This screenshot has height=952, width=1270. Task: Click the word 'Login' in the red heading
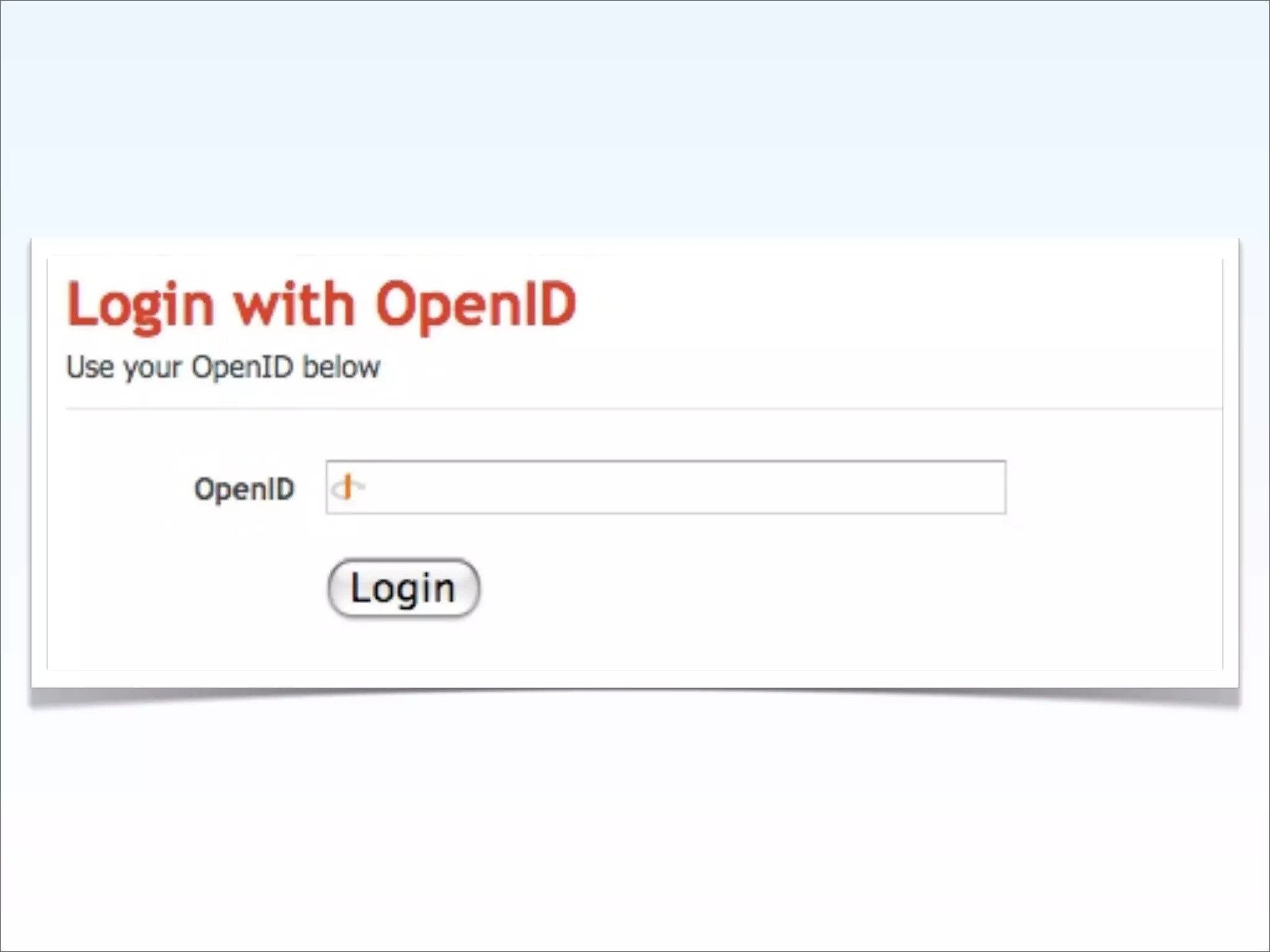(141, 306)
